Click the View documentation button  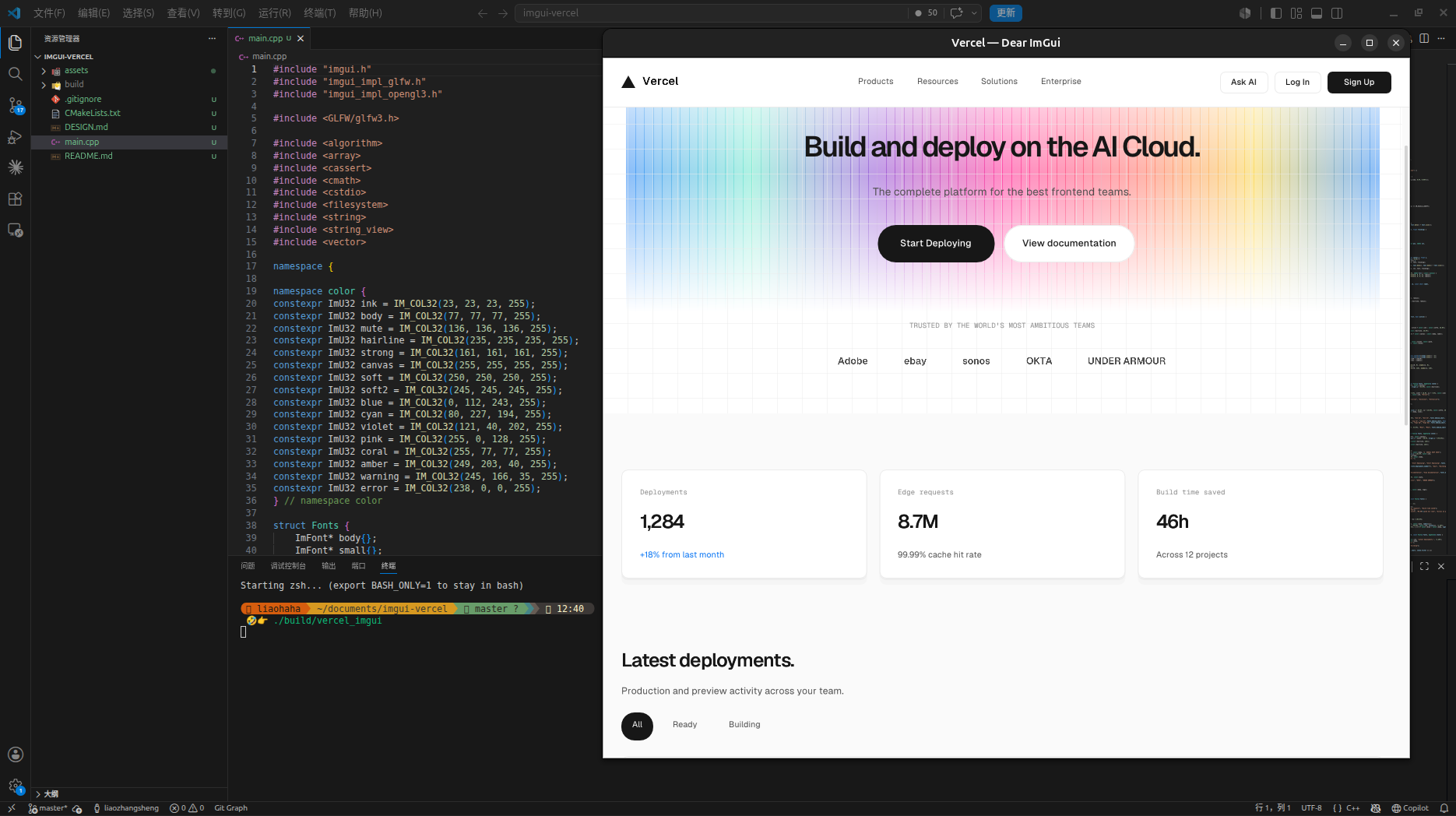(x=1069, y=244)
